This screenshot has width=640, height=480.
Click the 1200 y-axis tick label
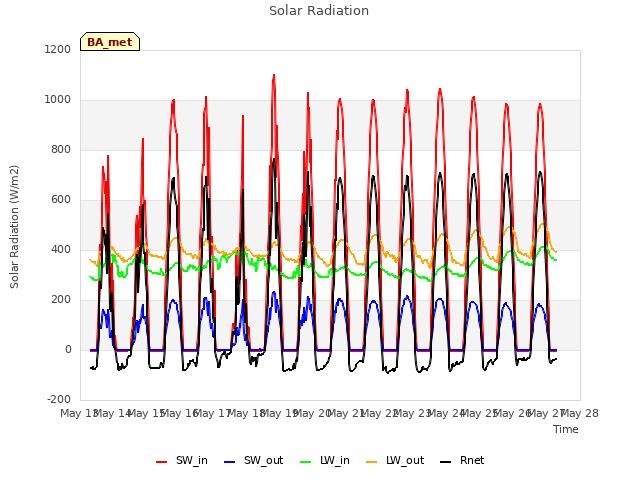click(58, 49)
